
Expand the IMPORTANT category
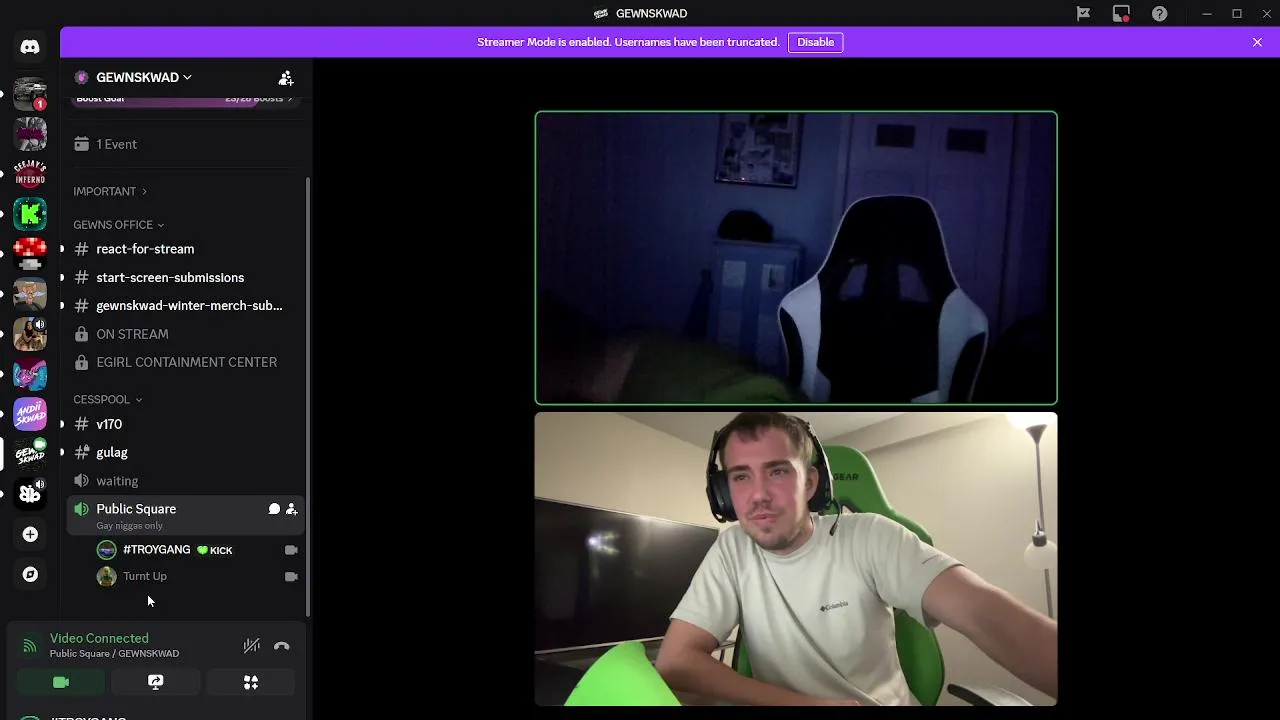pyautogui.click(x=110, y=191)
